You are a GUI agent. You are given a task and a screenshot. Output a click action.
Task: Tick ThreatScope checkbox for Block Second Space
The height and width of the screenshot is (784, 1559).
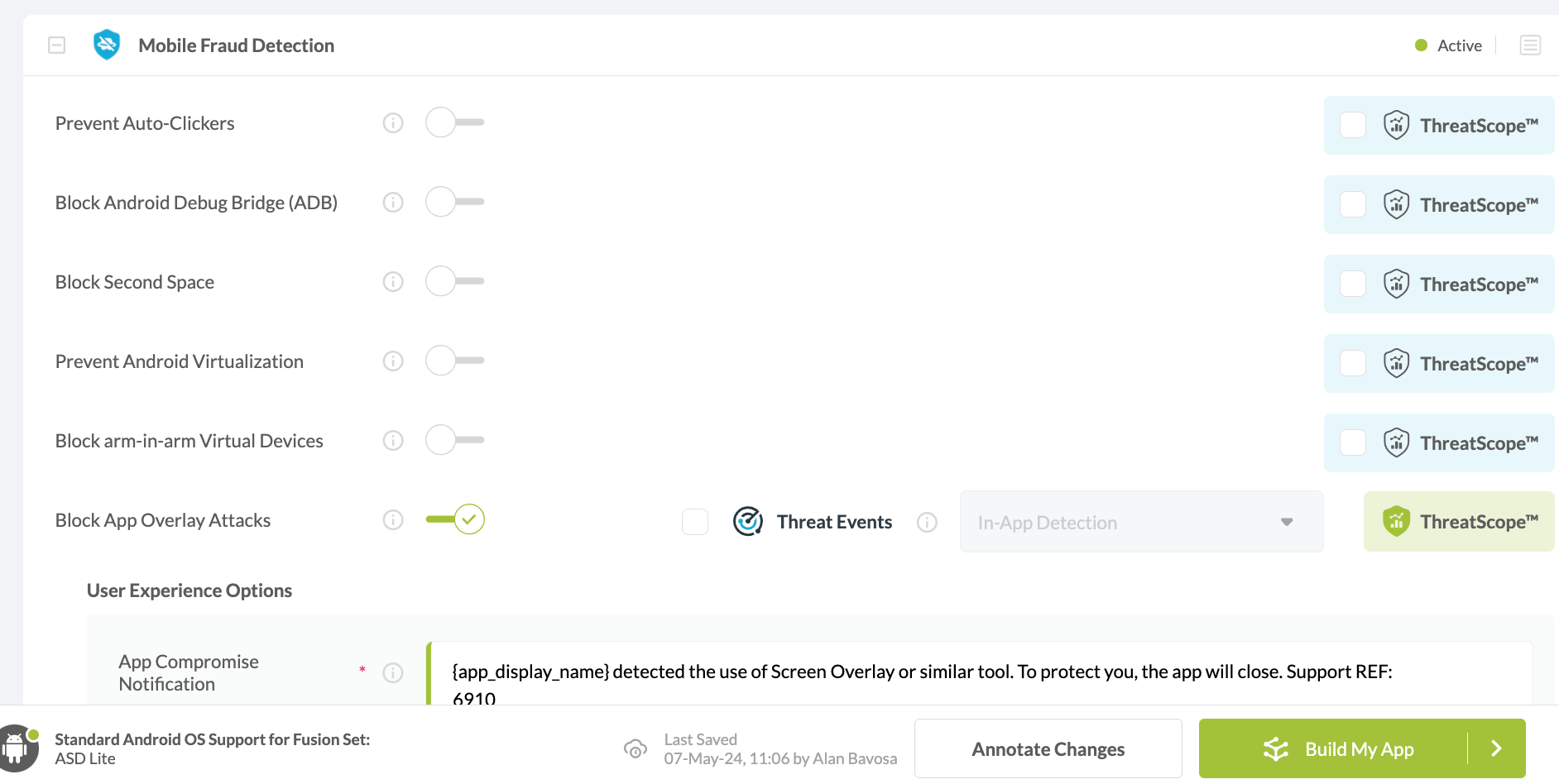point(1353,284)
